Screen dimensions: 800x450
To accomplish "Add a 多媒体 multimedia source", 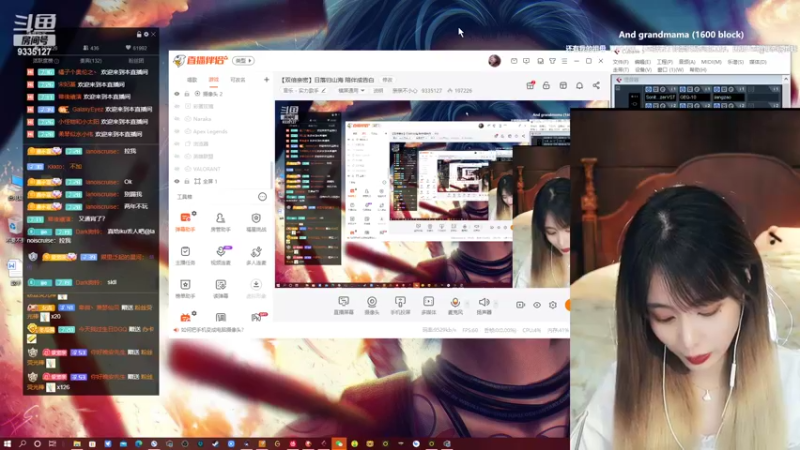I will pos(429,305).
